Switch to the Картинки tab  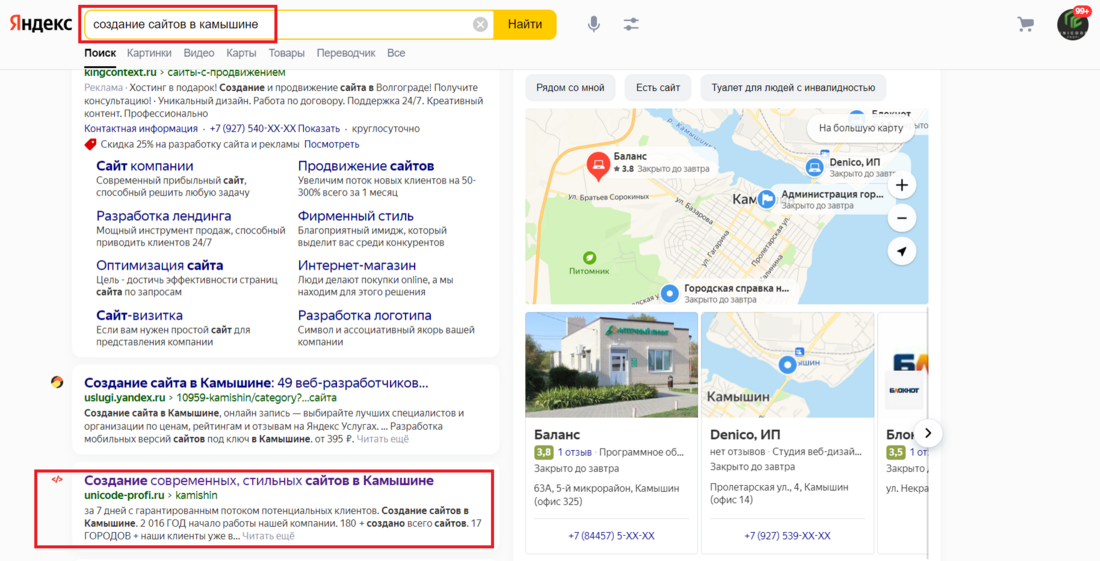[149, 53]
